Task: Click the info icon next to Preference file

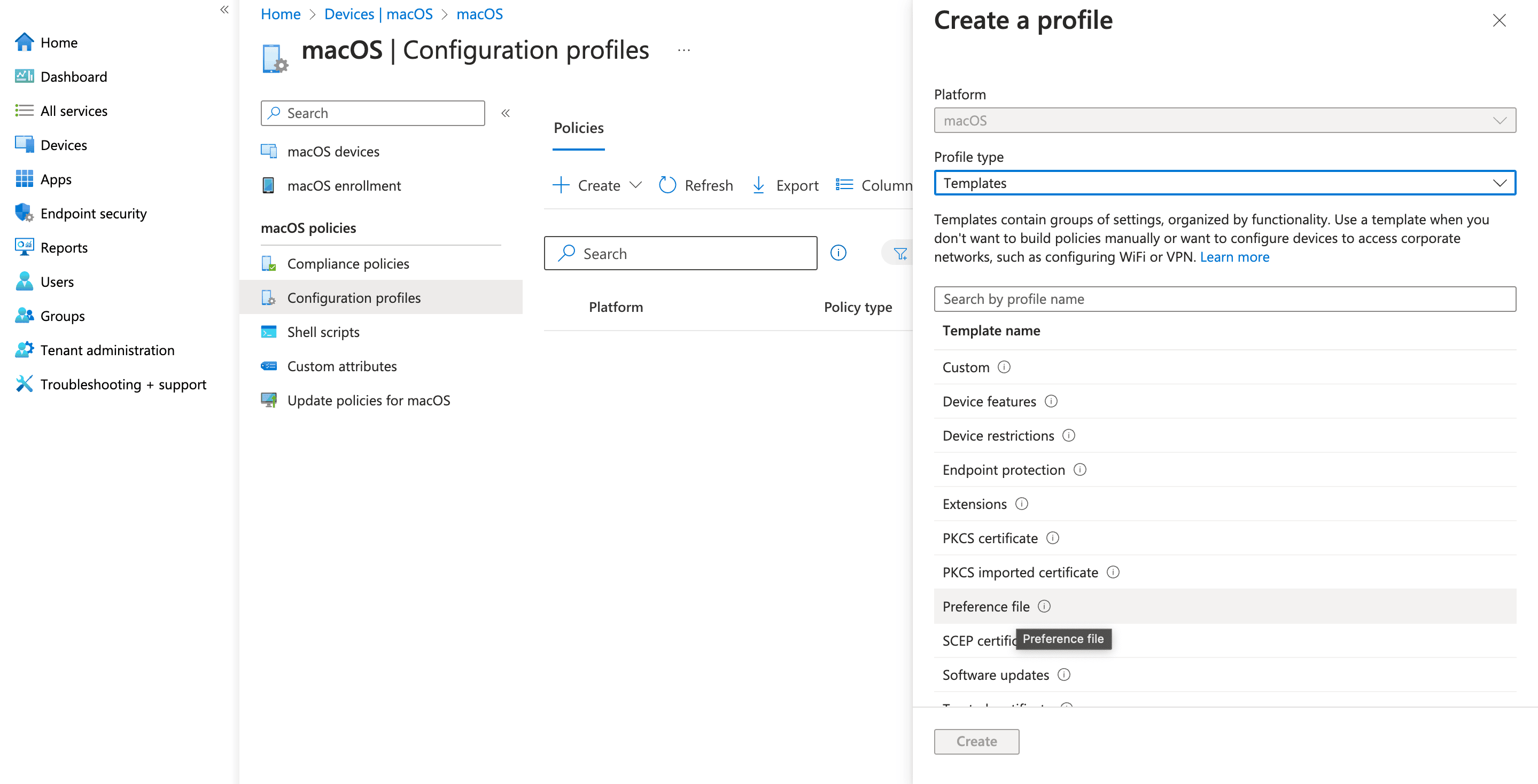Action: [x=1045, y=606]
